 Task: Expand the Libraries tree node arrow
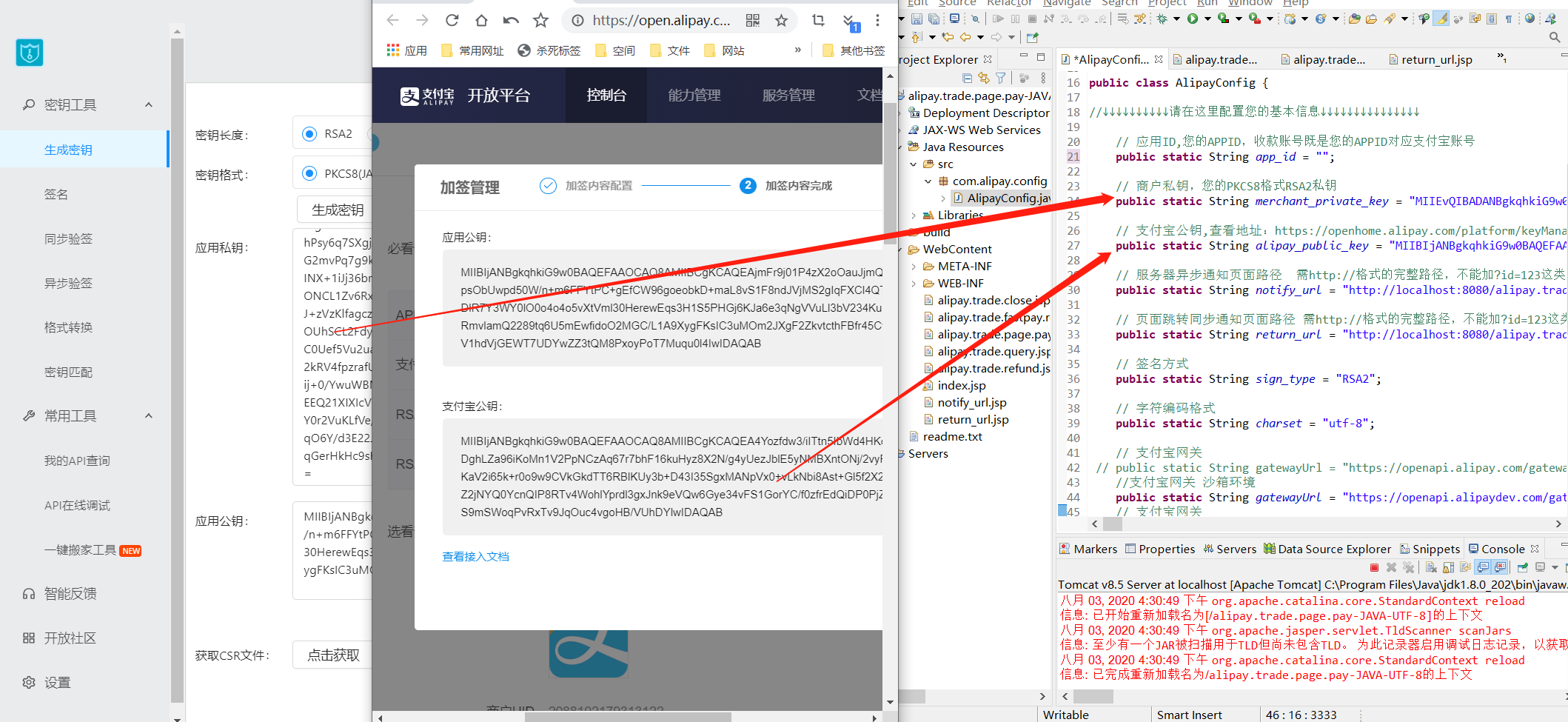[x=914, y=215]
